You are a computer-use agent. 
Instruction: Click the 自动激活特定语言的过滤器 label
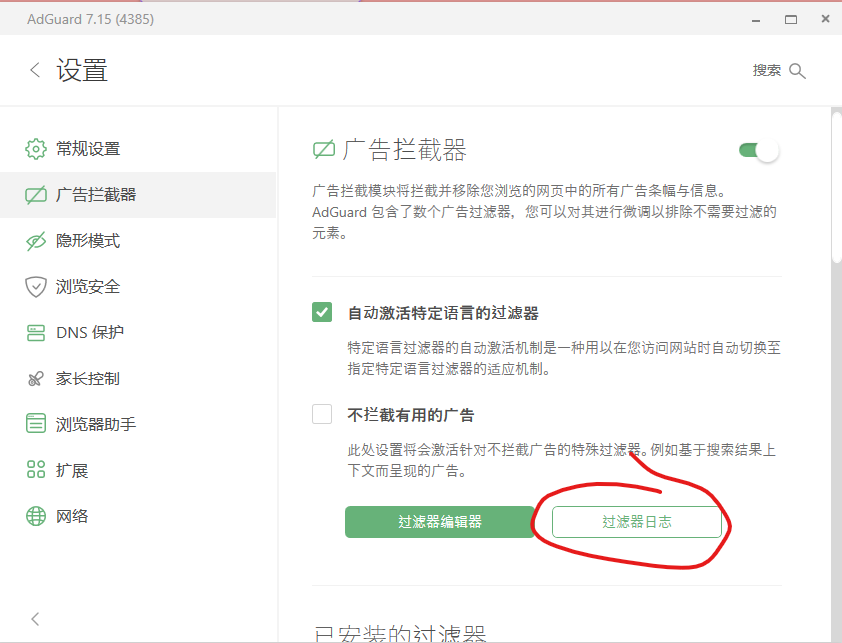pyautogui.click(x=443, y=313)
